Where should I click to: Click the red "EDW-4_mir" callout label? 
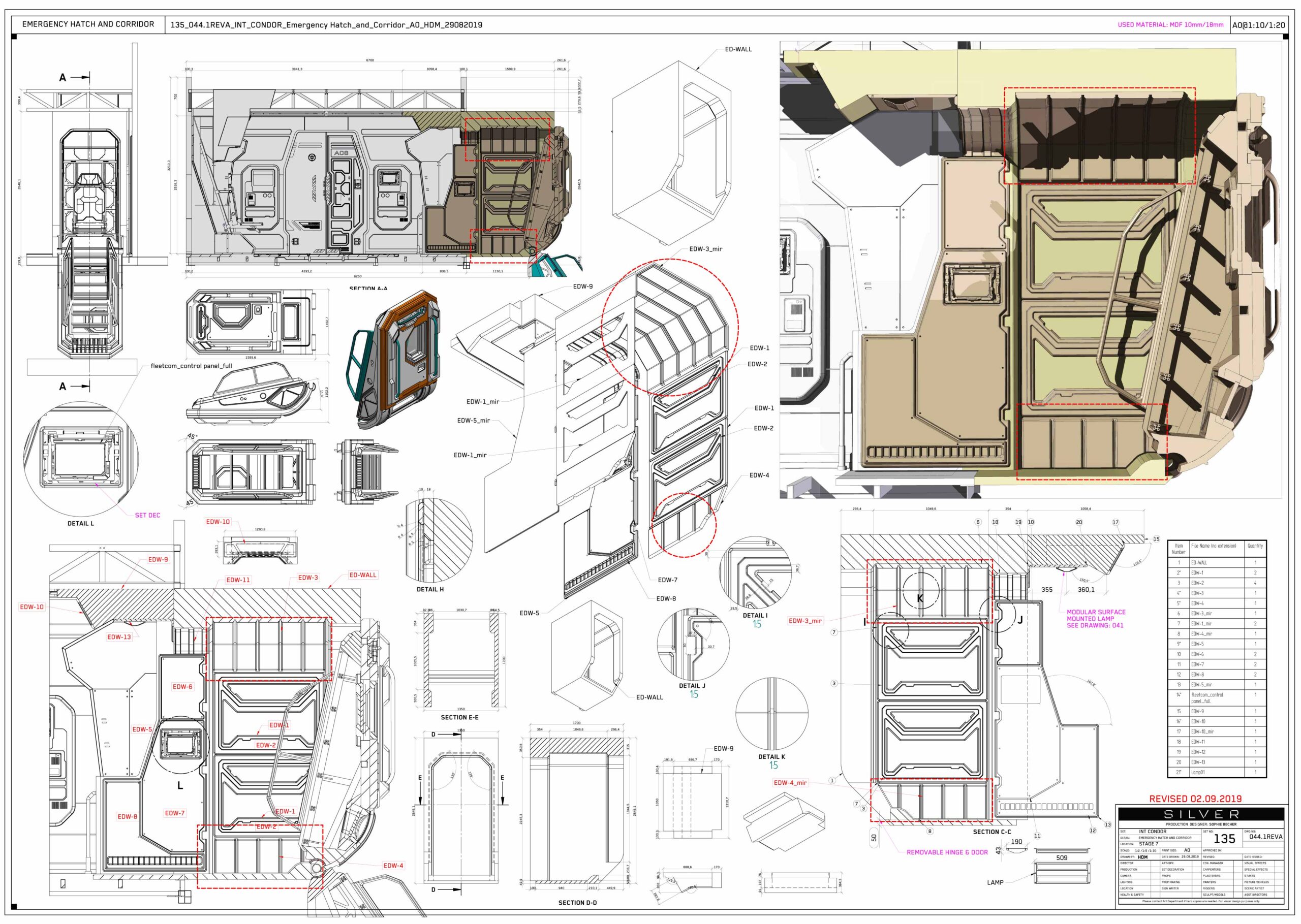(x=790, y=782)
